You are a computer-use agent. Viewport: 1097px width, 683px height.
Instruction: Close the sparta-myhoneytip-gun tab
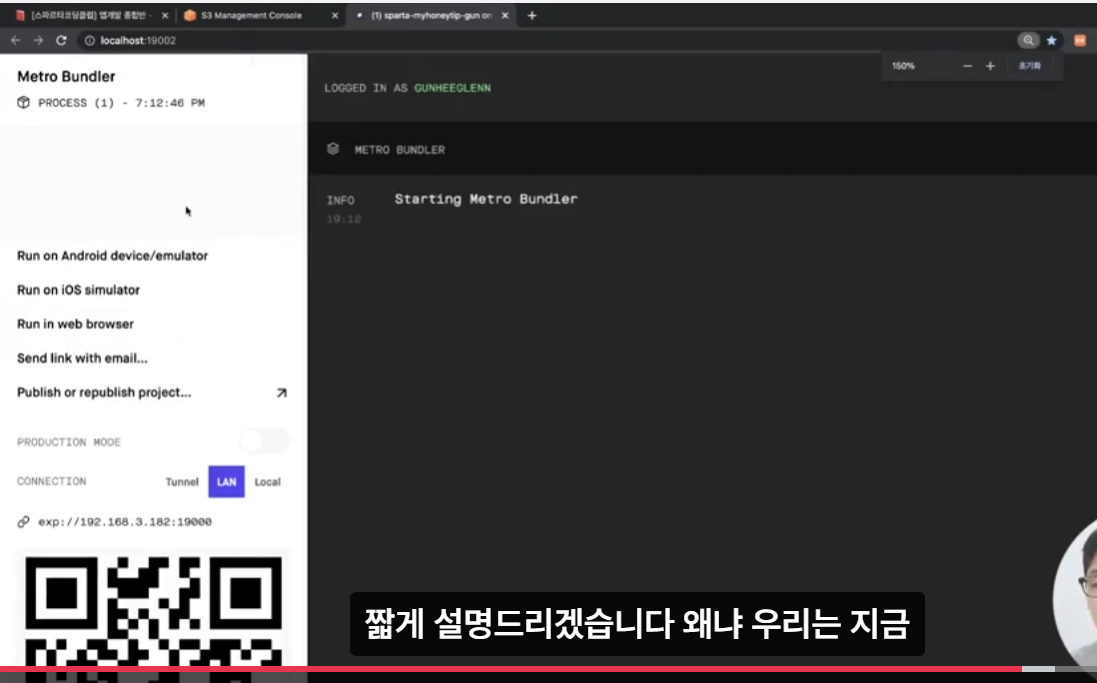[505, 15]
